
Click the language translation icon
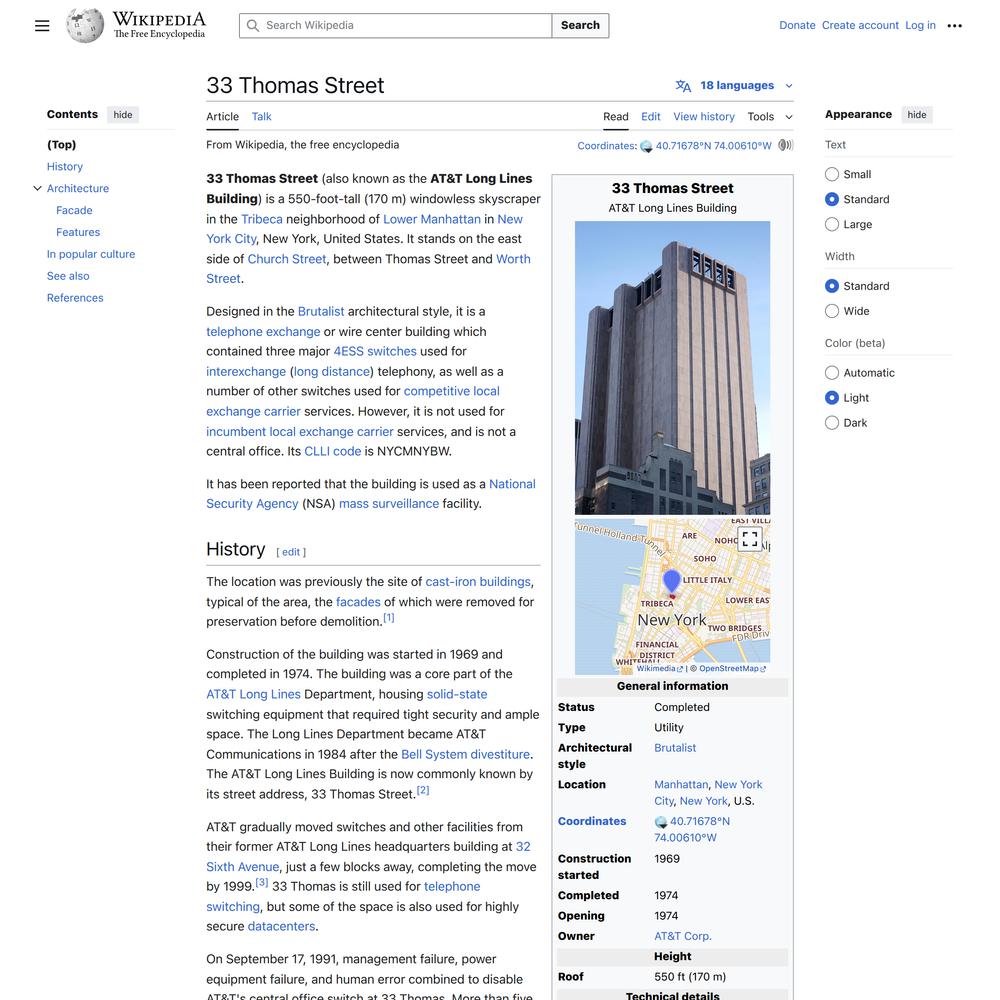tap(683, 85)
